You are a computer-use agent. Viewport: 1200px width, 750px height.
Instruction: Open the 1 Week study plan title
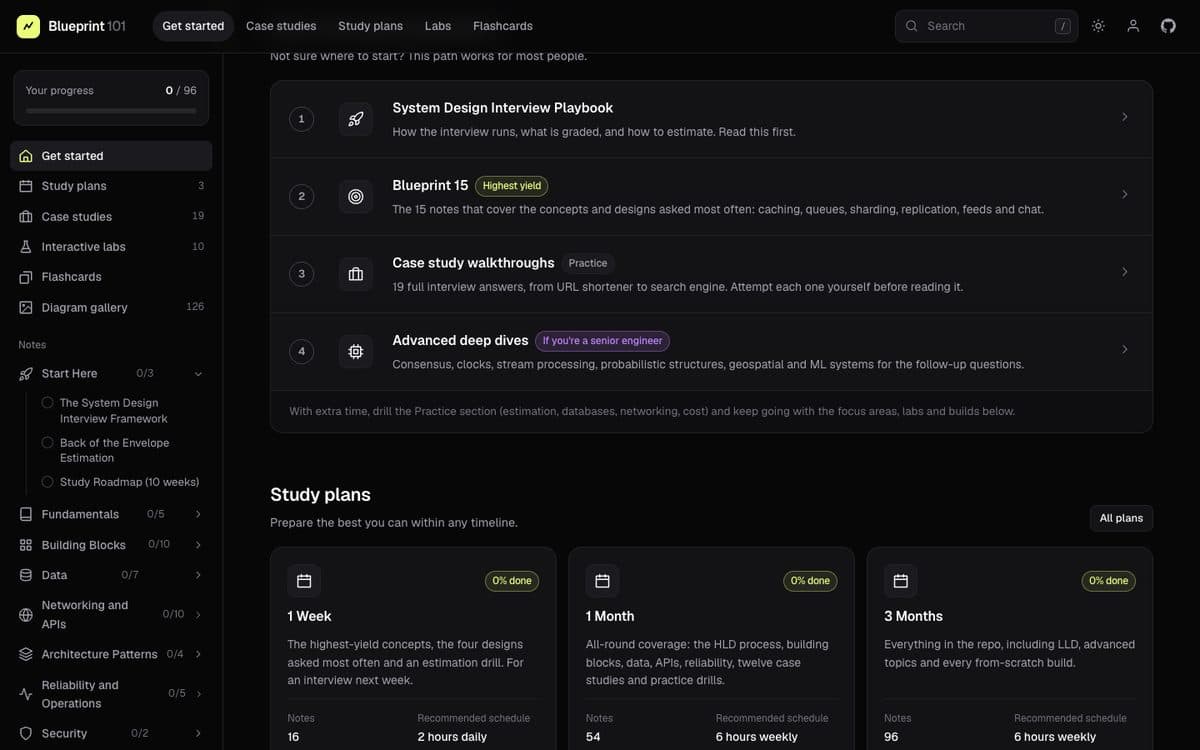click(x=309, y=616)
